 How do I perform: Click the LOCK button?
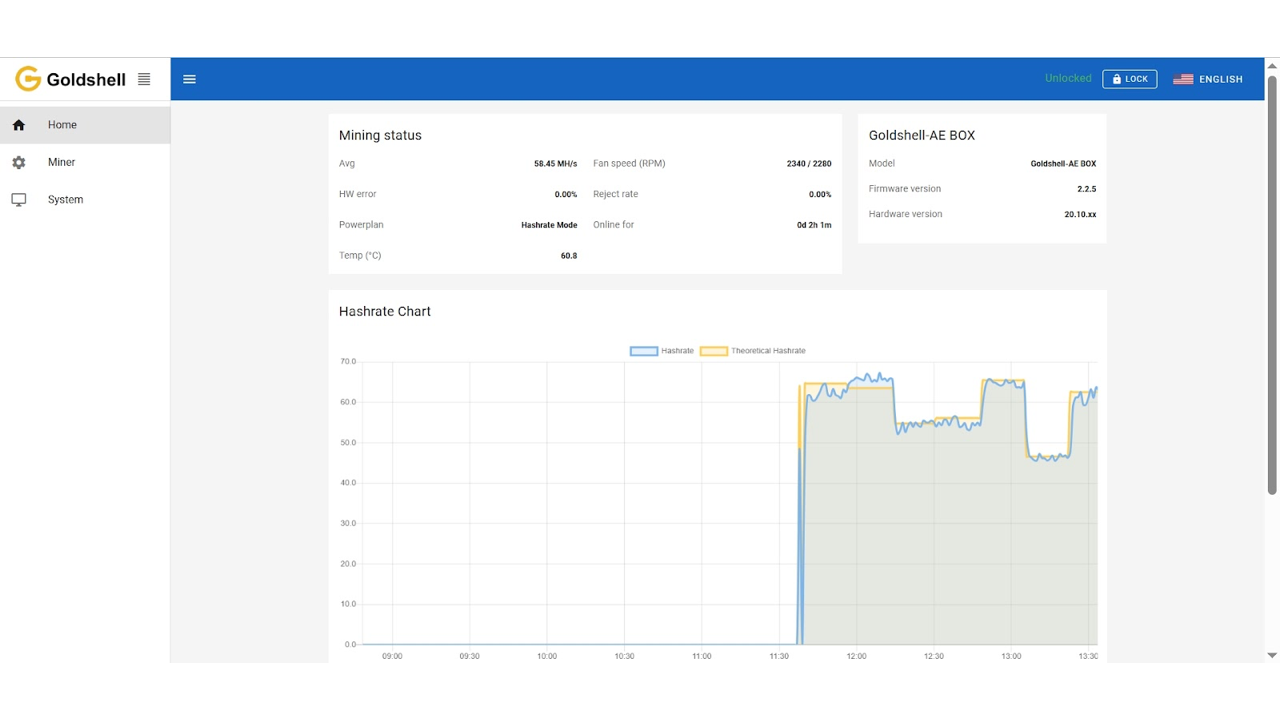(1130, 79)
